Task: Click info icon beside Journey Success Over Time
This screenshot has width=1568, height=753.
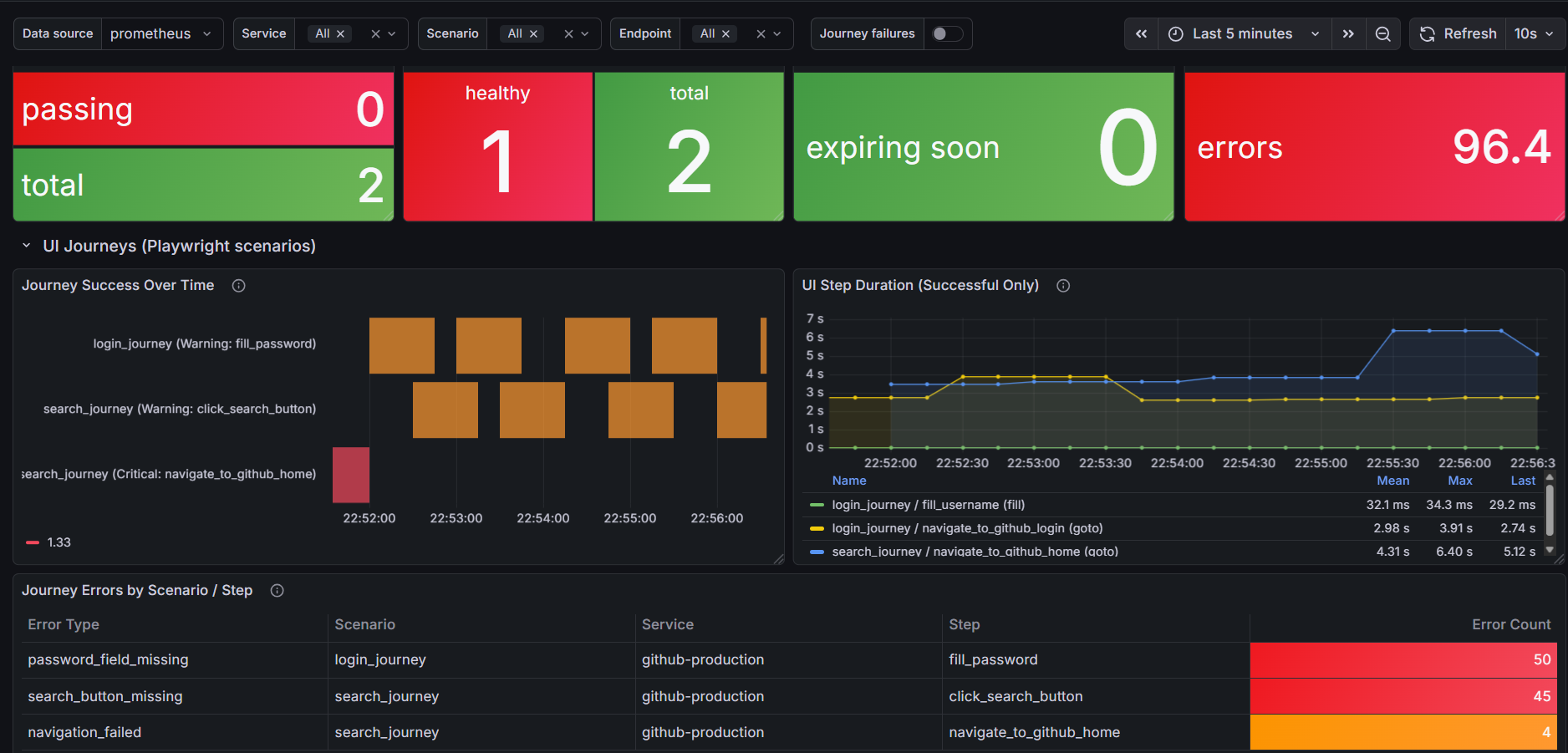Action: 238,286
